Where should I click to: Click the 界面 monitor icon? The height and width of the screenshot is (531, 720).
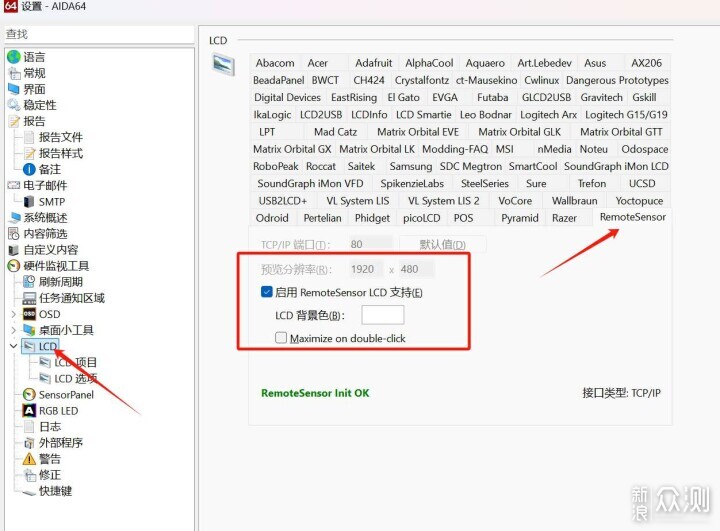(x=14, y=89)
